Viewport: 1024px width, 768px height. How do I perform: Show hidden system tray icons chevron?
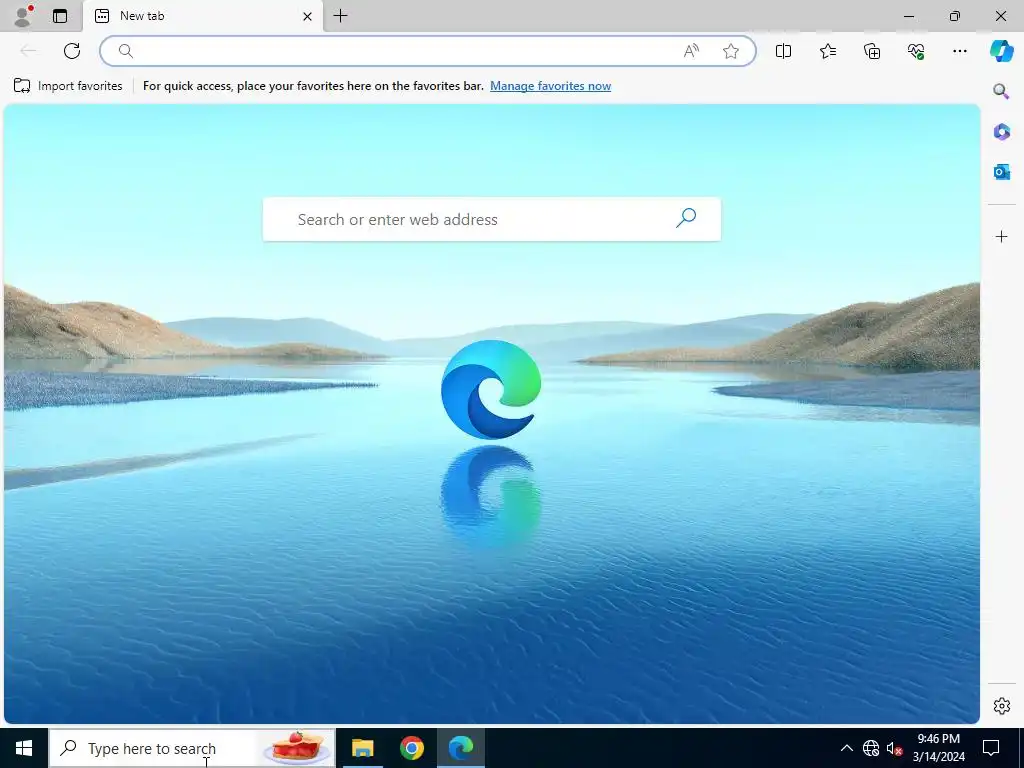846,748
